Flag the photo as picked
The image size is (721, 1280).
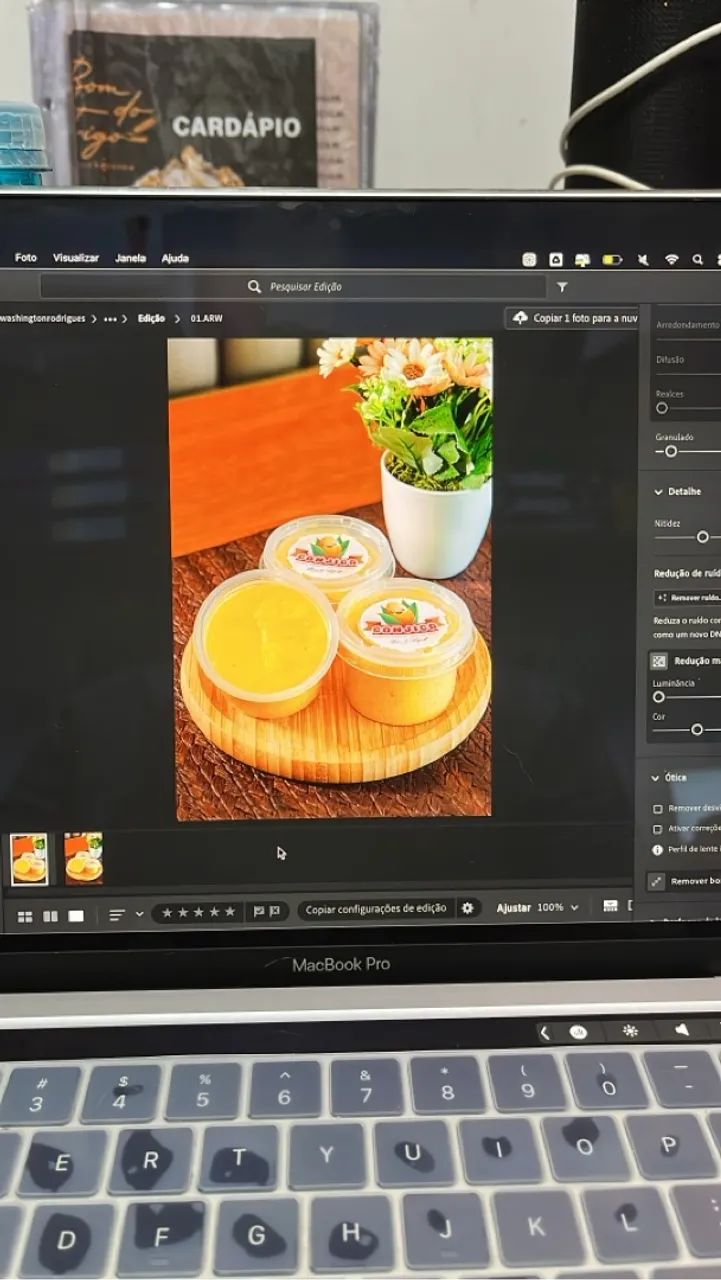[x=259, y=911]
